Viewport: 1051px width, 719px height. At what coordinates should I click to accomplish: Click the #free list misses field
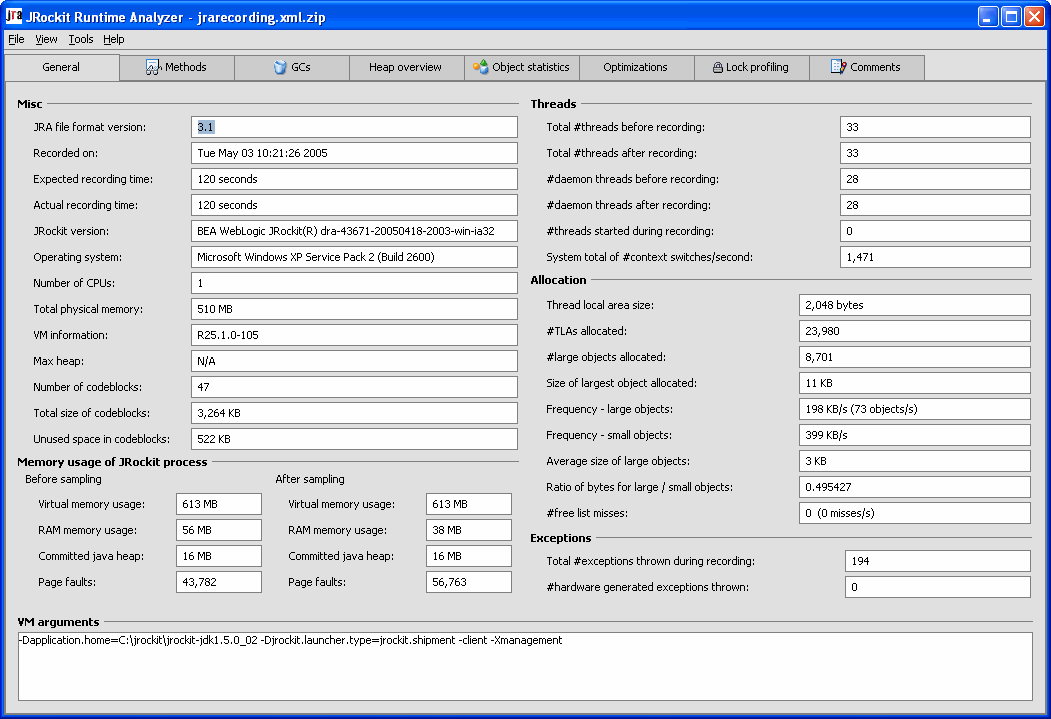915,514
